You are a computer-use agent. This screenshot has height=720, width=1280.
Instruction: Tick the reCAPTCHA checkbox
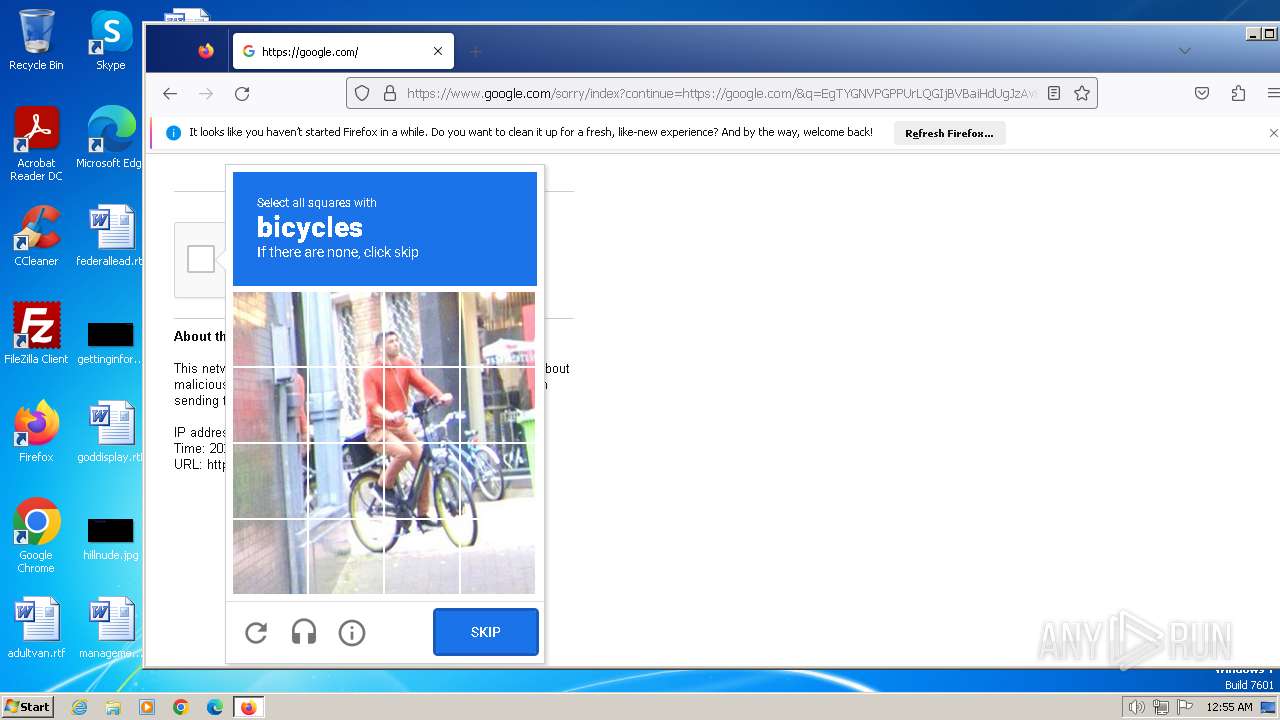click(x=201, y=259)
